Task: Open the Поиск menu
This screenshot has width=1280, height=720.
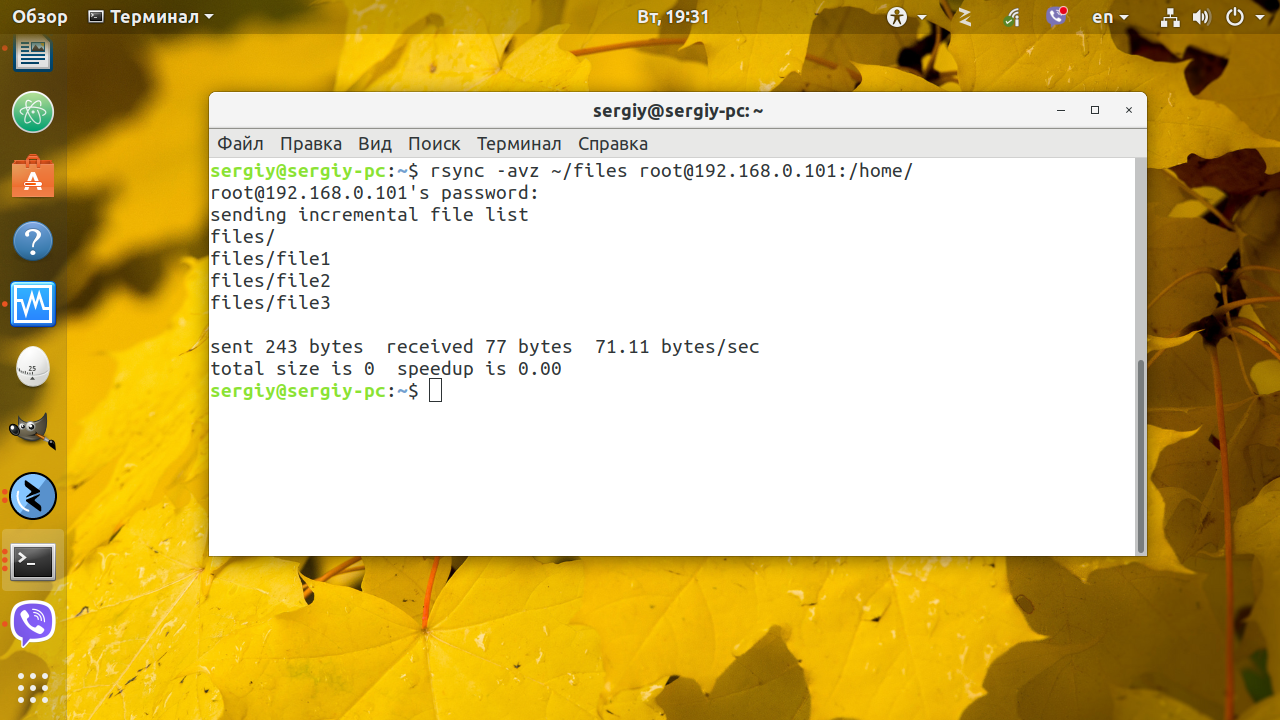Action: (434, 144)
